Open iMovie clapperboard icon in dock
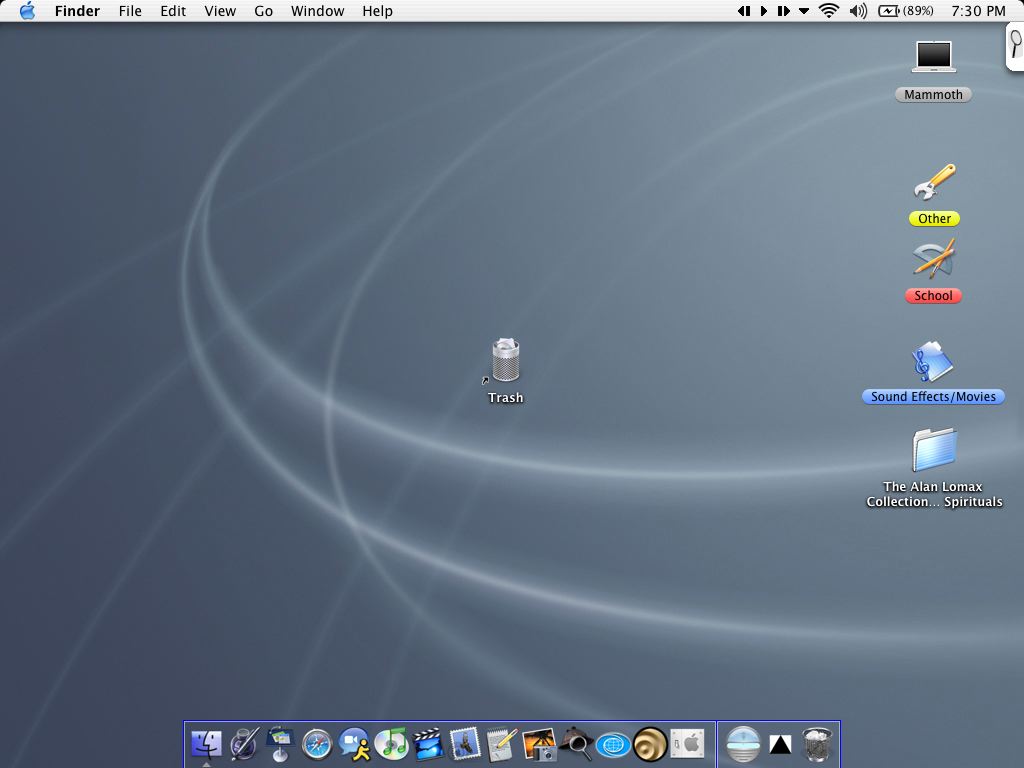 (428, 743)
